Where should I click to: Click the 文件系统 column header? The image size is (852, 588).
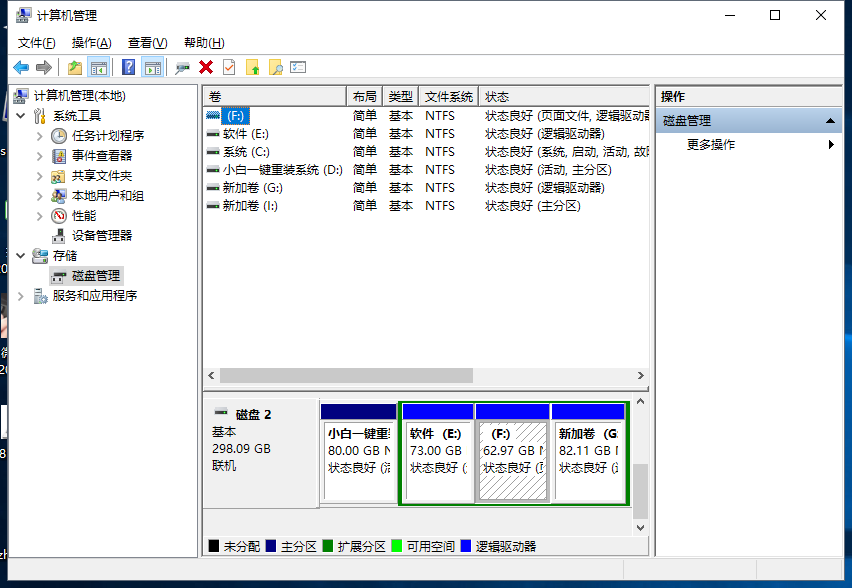point(448,97)
